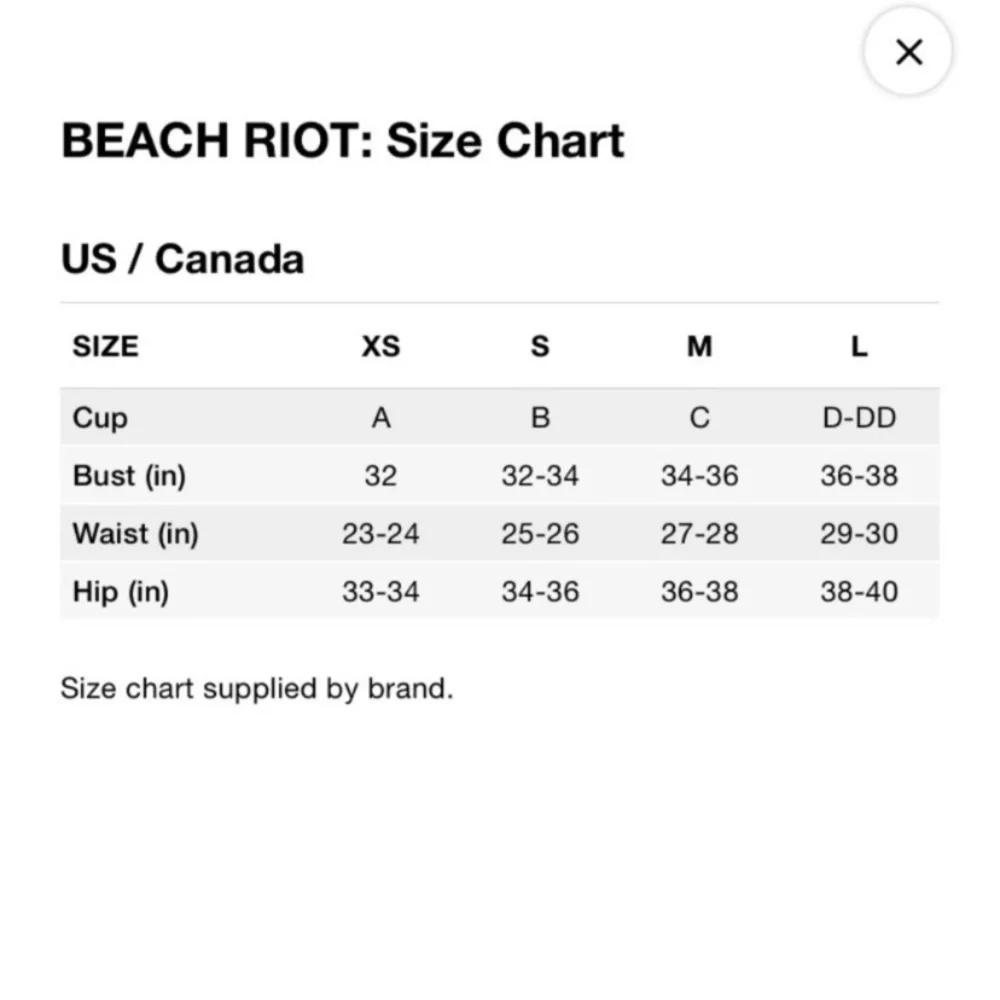Click the Waist (in) row label
This screenshot has height=1000, width=1000.
[x=136, y=534]
